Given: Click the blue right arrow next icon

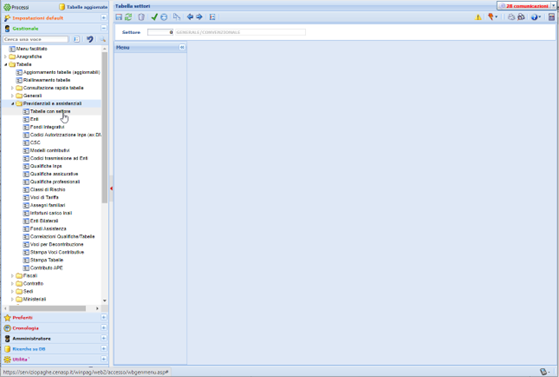Looking at the screenshot, I should [199, 17].
